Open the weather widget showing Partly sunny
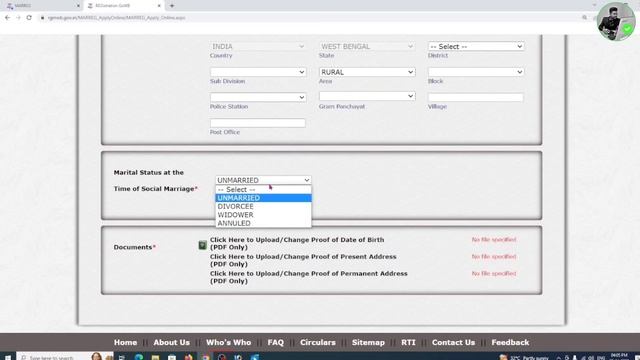Image resolution: width=640 pixels, height=360 pixels. click(x=525, y=358)
